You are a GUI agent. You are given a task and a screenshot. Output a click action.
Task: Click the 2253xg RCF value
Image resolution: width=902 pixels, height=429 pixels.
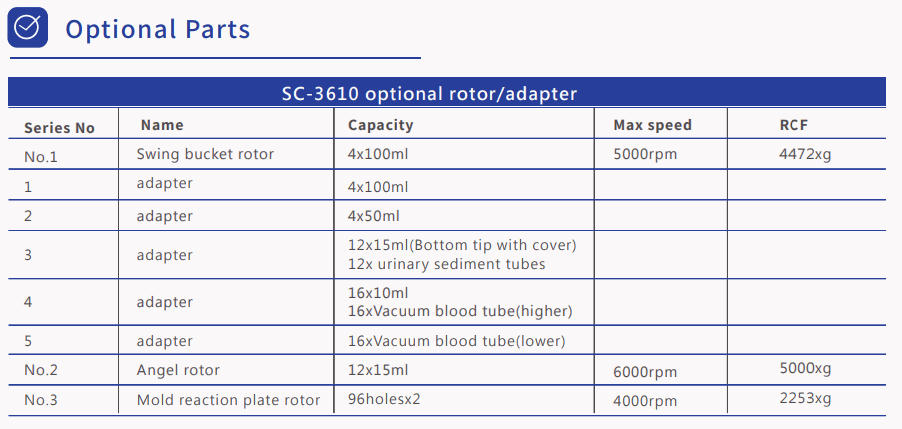pyautogui.click(x=805, y=398)
